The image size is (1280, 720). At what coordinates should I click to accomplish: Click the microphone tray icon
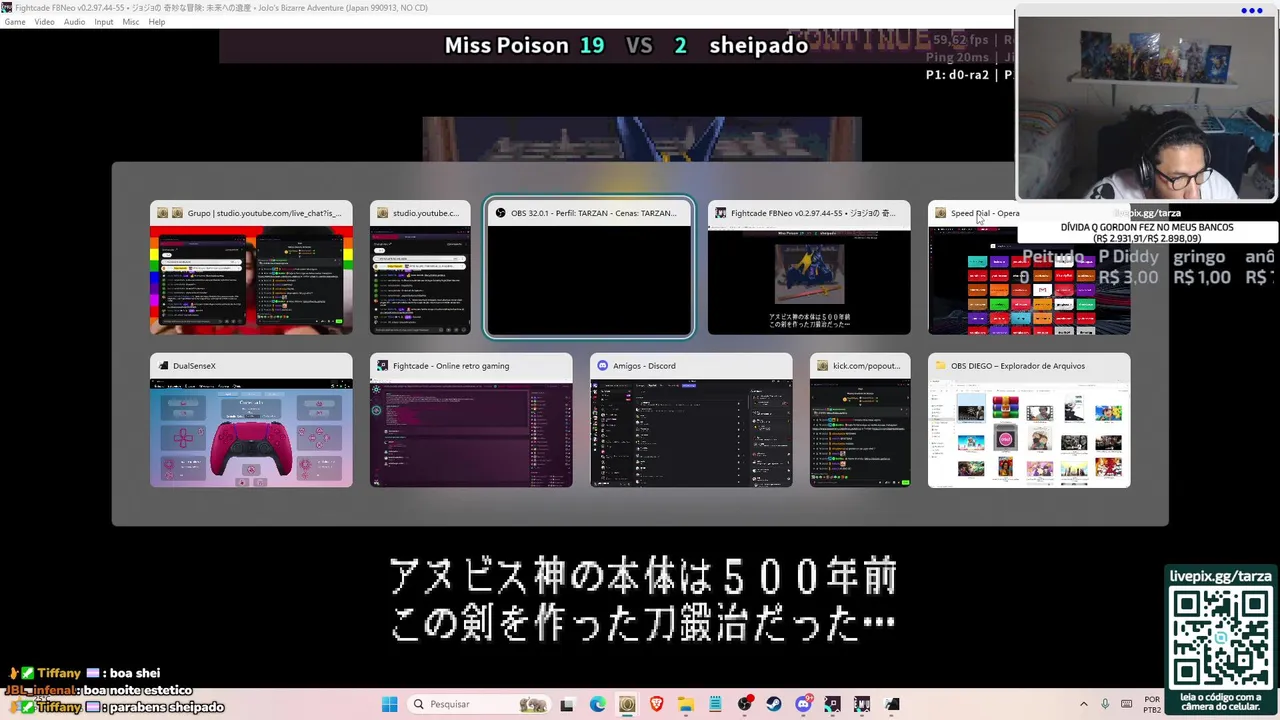[x=1105, y=704]
